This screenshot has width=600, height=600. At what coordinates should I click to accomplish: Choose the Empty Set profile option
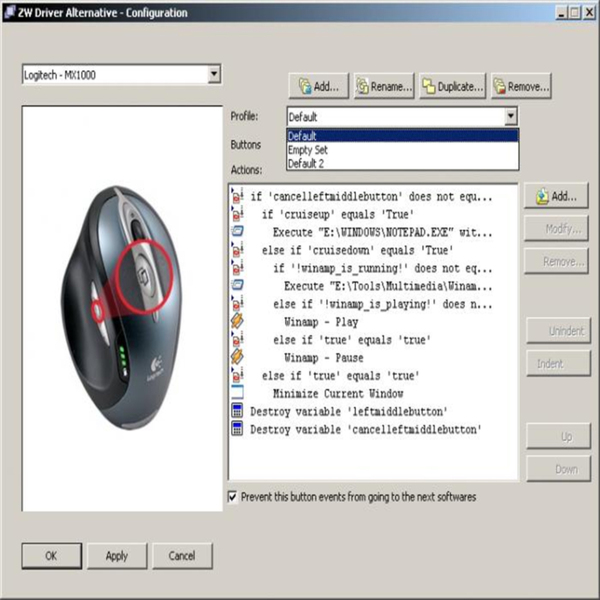point(403,150)
